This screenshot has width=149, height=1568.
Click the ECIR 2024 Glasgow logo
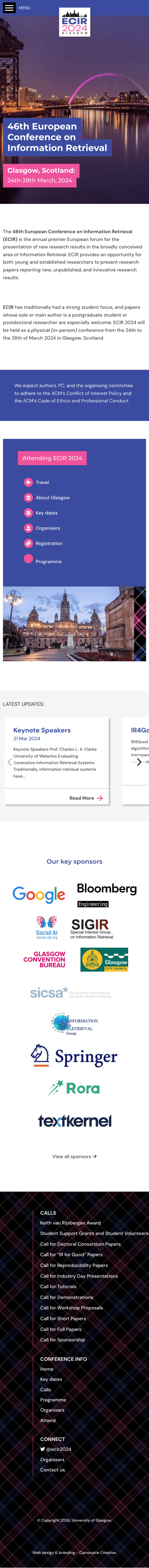coord(74,22)
